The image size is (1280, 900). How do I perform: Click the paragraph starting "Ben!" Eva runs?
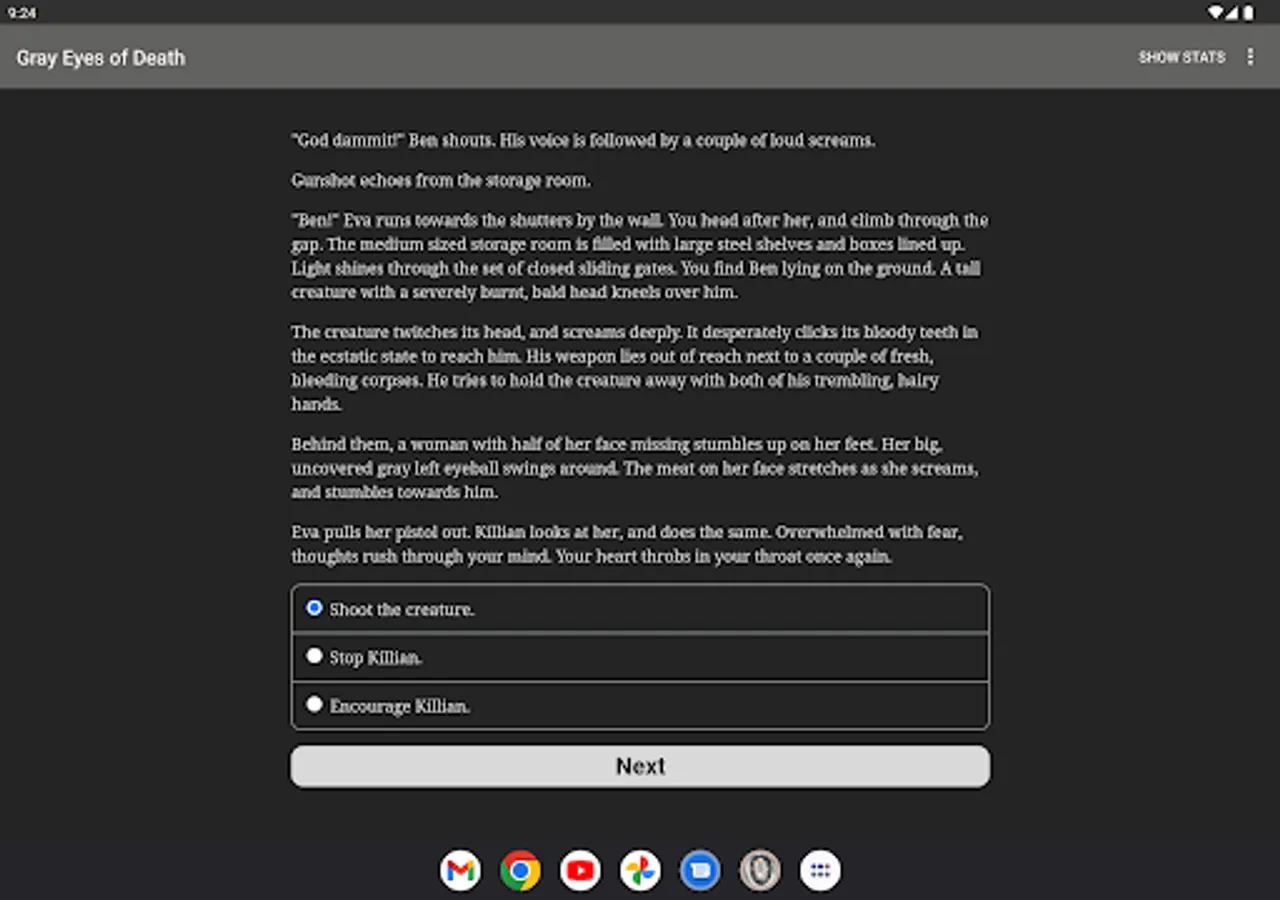tap(640, 256)
